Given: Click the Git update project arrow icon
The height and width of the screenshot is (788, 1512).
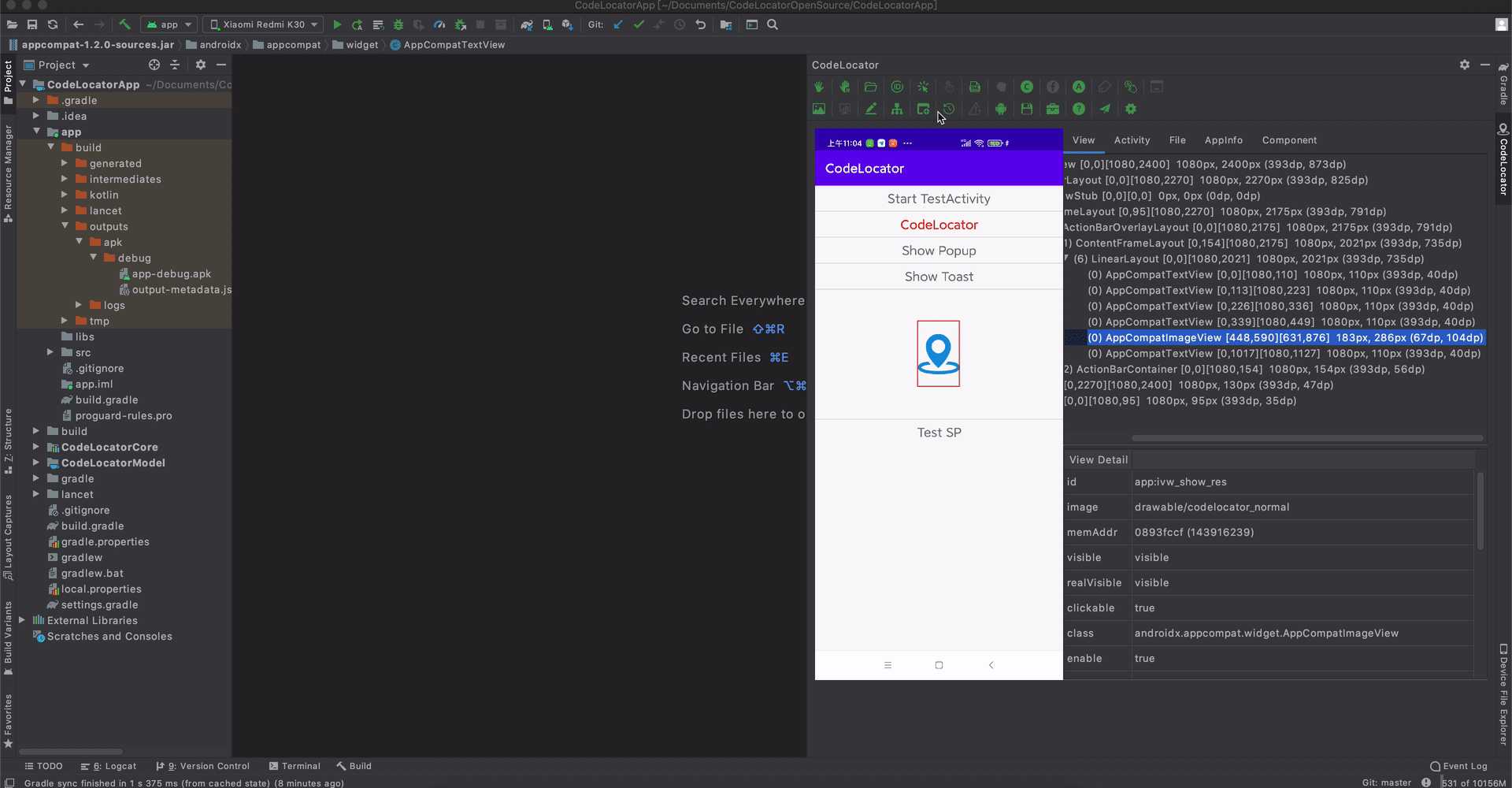Looking at the screenshot, I should 618,25.
